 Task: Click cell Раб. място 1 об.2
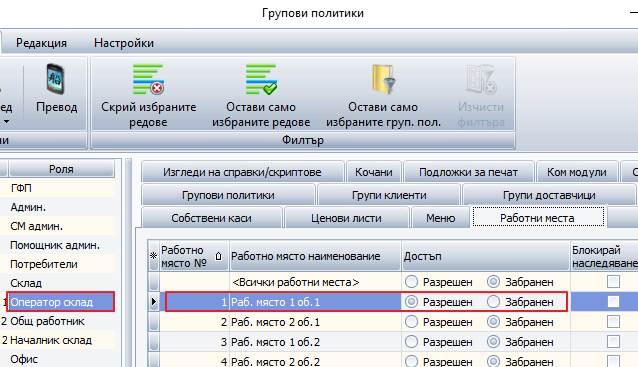[x=315, y=342]
